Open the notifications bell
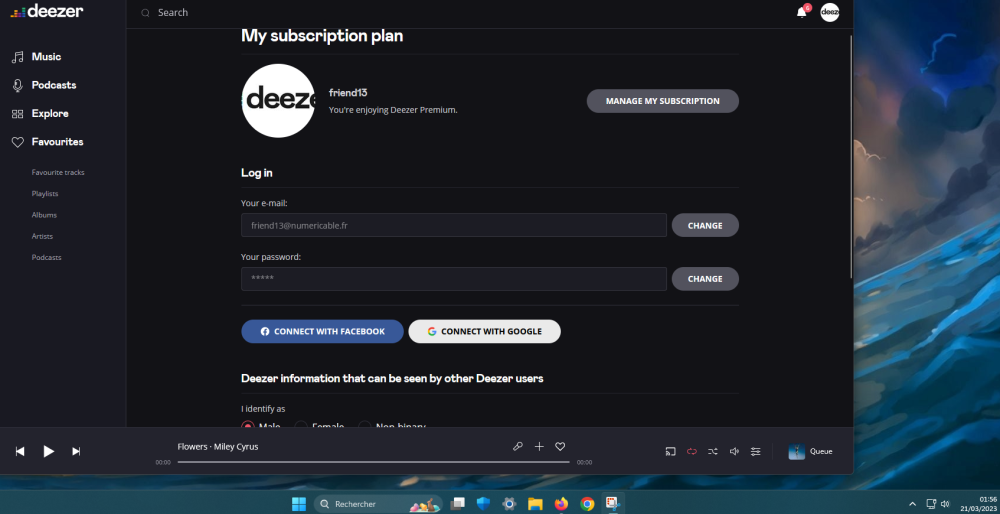The width and height of the screenshot is (1000, 514). 801,12
